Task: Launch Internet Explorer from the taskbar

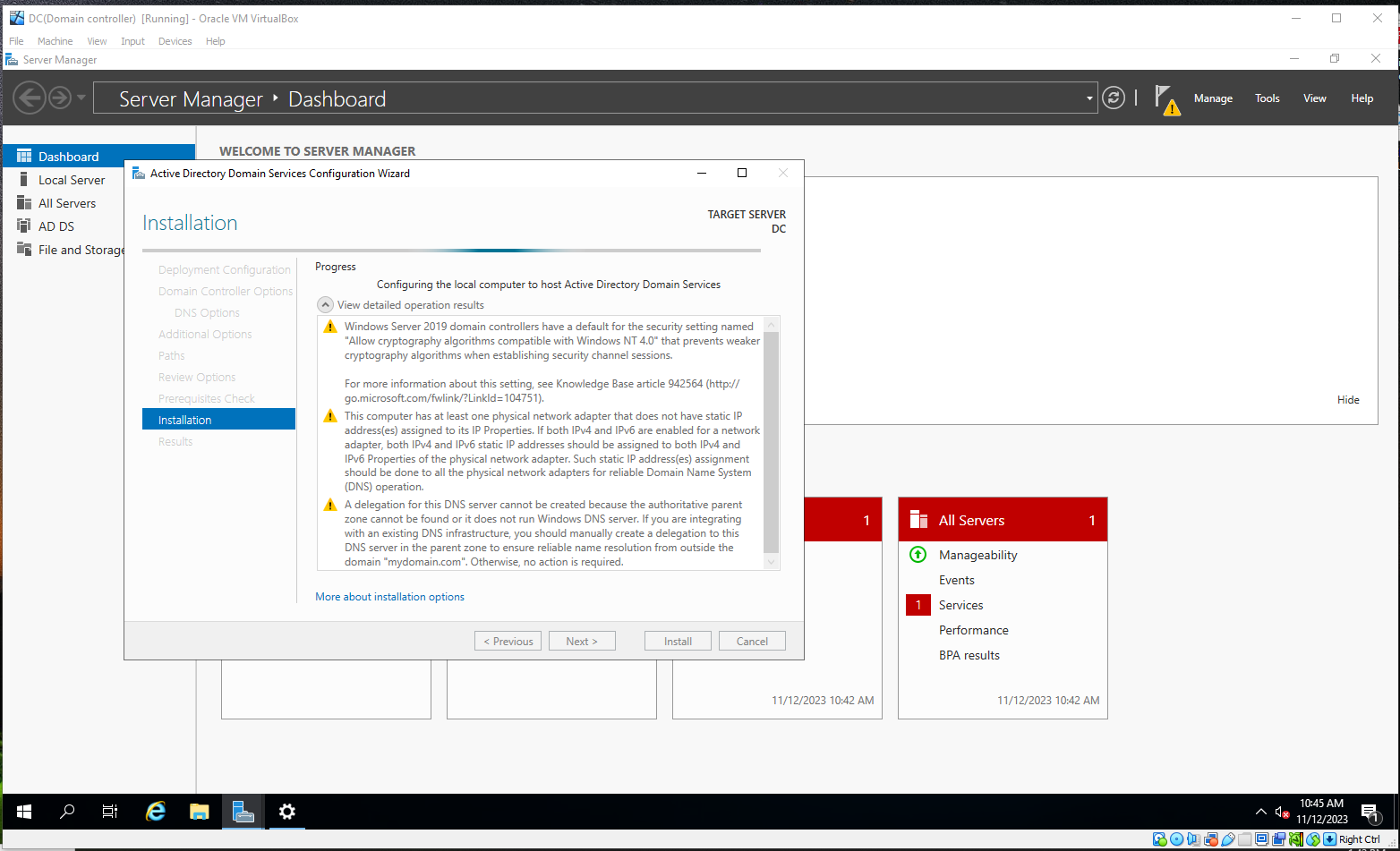Action: (x=156, y=812)
